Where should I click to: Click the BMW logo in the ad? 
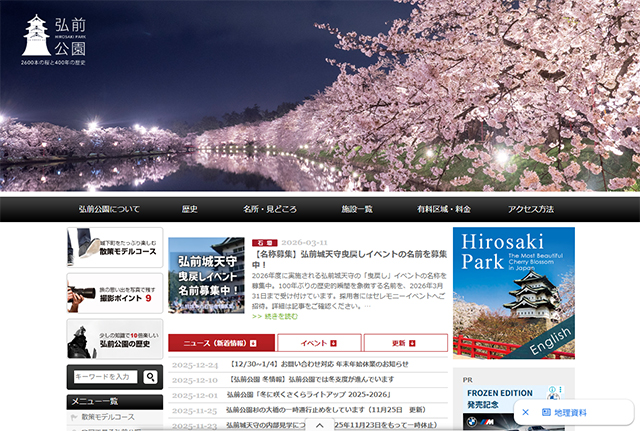pyautogui.click(x=472, y=422)
